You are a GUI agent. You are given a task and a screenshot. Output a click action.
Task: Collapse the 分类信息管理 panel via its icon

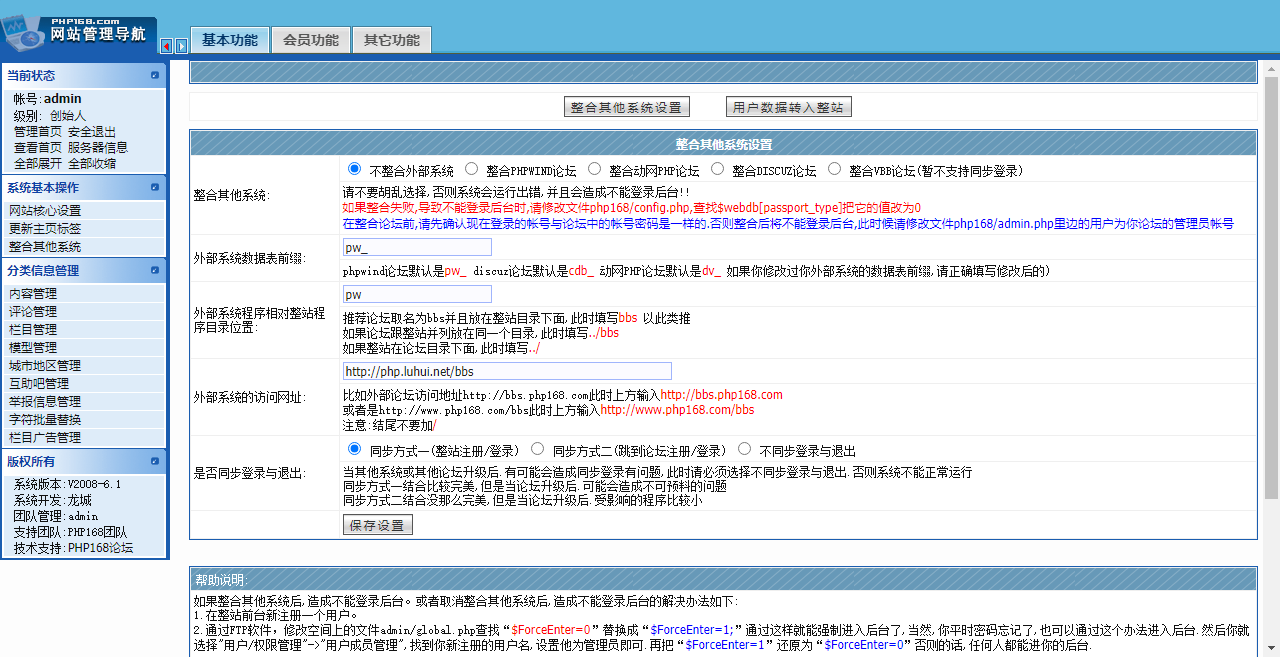click(155, 270)
